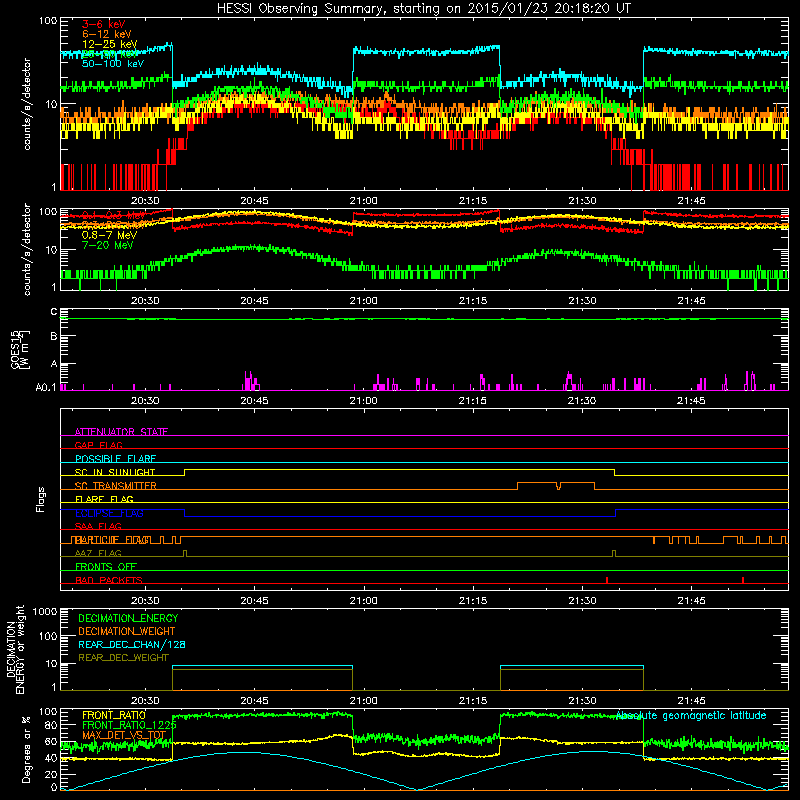The height and width of the screenshot is (800, 800).
Task: Click the 21:45 time label under decimation panel
Action: 691,701
